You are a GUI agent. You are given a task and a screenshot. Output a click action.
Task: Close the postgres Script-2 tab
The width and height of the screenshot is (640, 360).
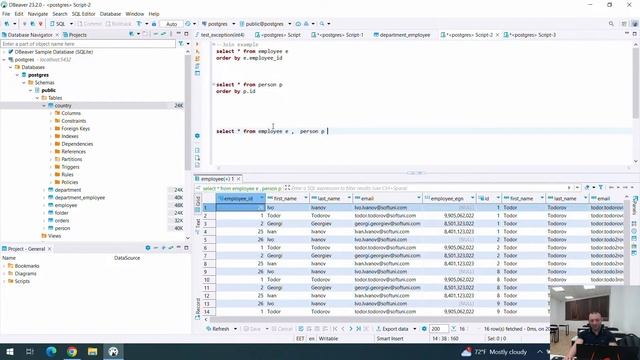click(497, 35)
